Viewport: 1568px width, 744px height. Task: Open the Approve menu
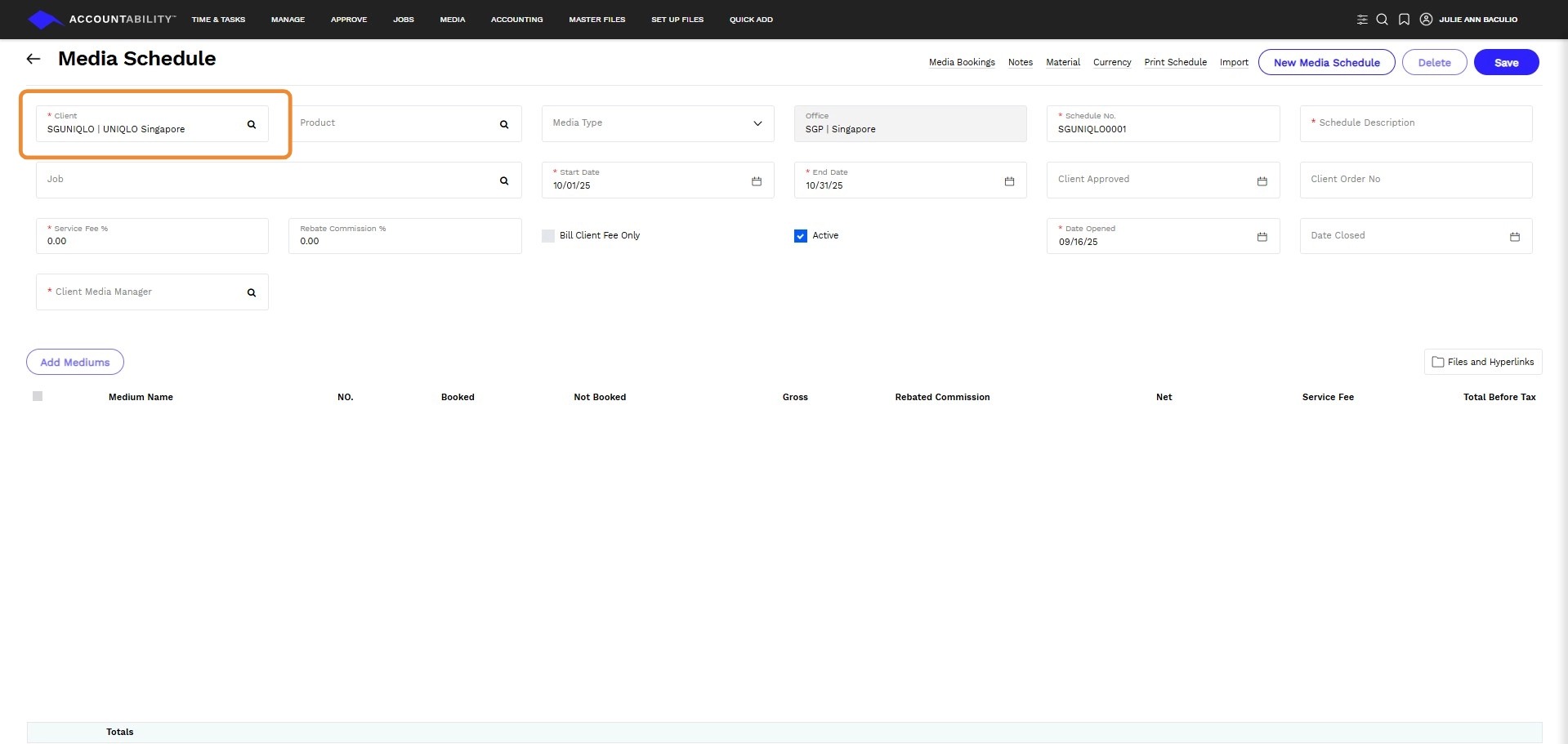tap(349, 20)
